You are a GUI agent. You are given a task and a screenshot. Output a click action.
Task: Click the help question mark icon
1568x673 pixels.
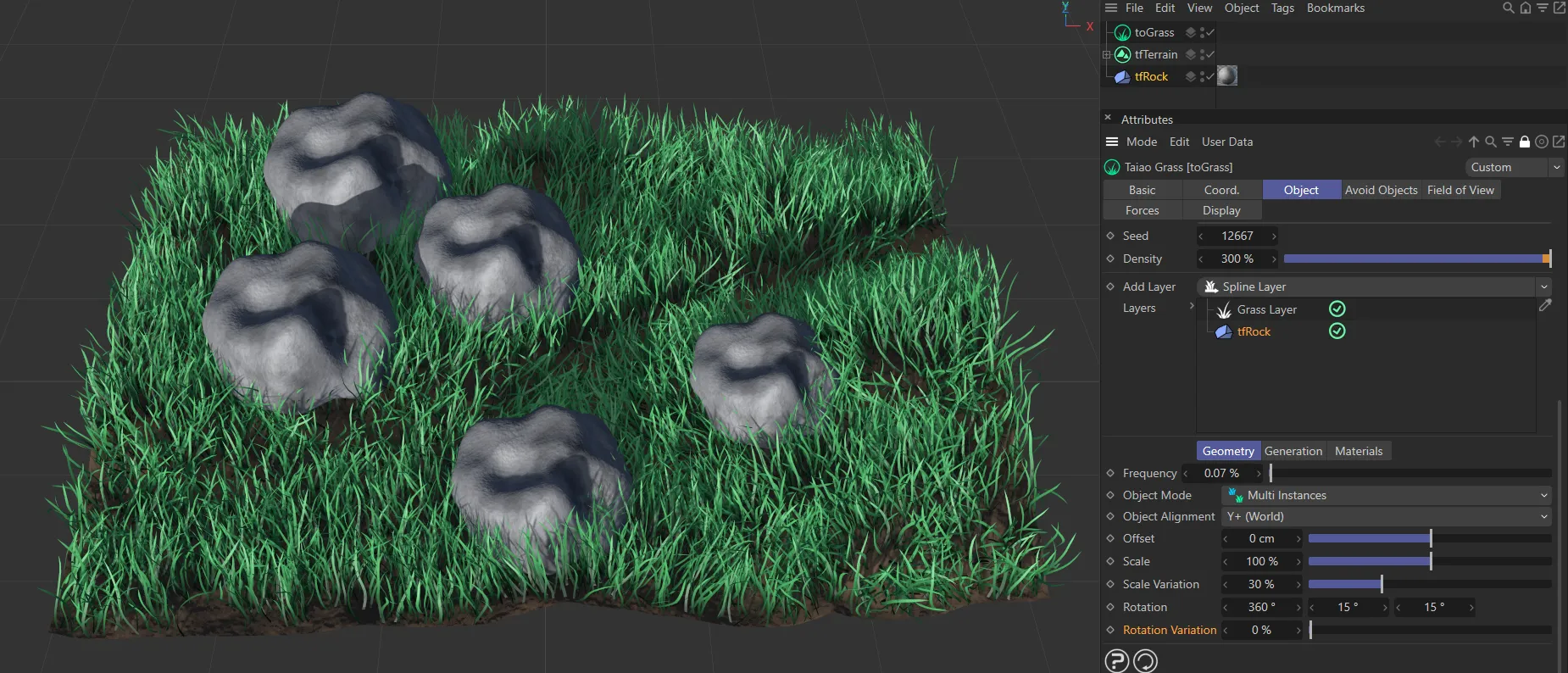(x=1117, y=660)
